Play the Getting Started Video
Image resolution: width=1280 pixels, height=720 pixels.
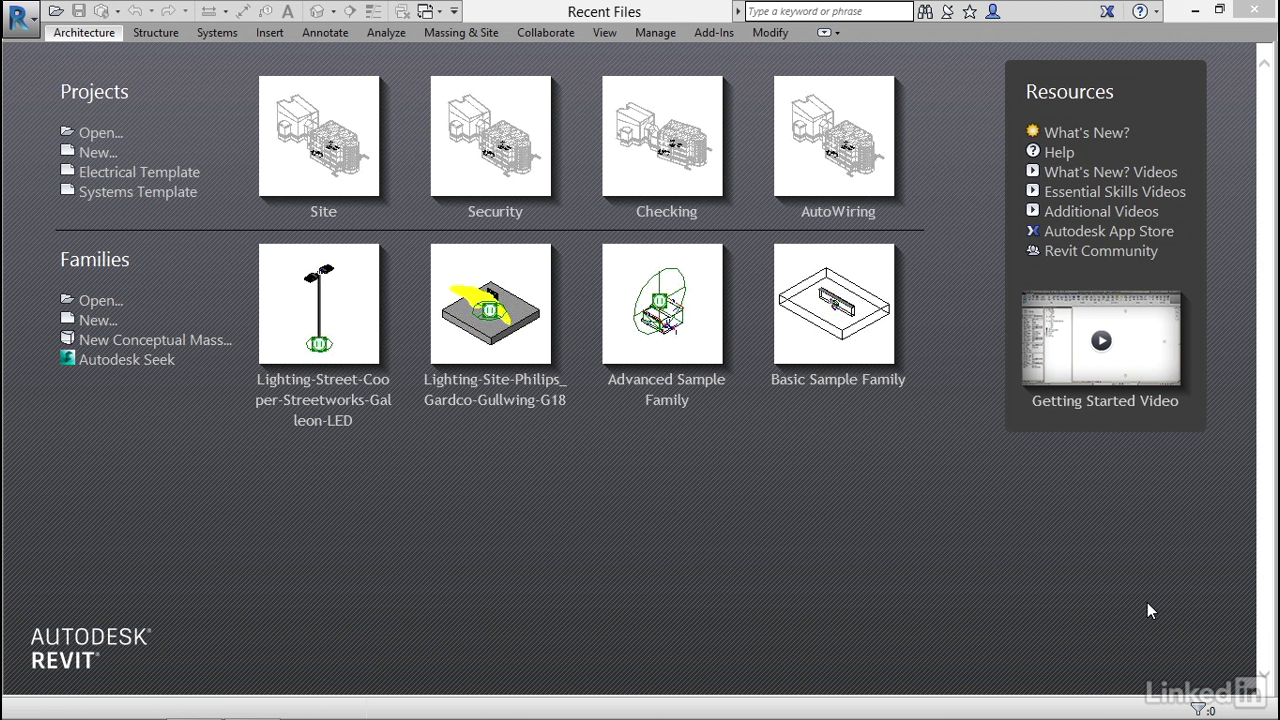coord(1101,340)
